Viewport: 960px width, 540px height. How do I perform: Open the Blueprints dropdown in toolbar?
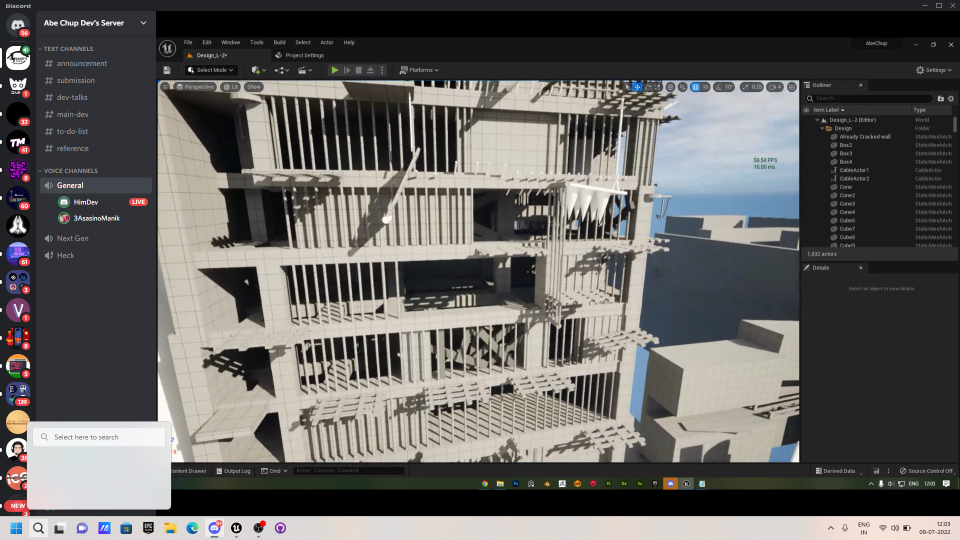click(282, 70)
